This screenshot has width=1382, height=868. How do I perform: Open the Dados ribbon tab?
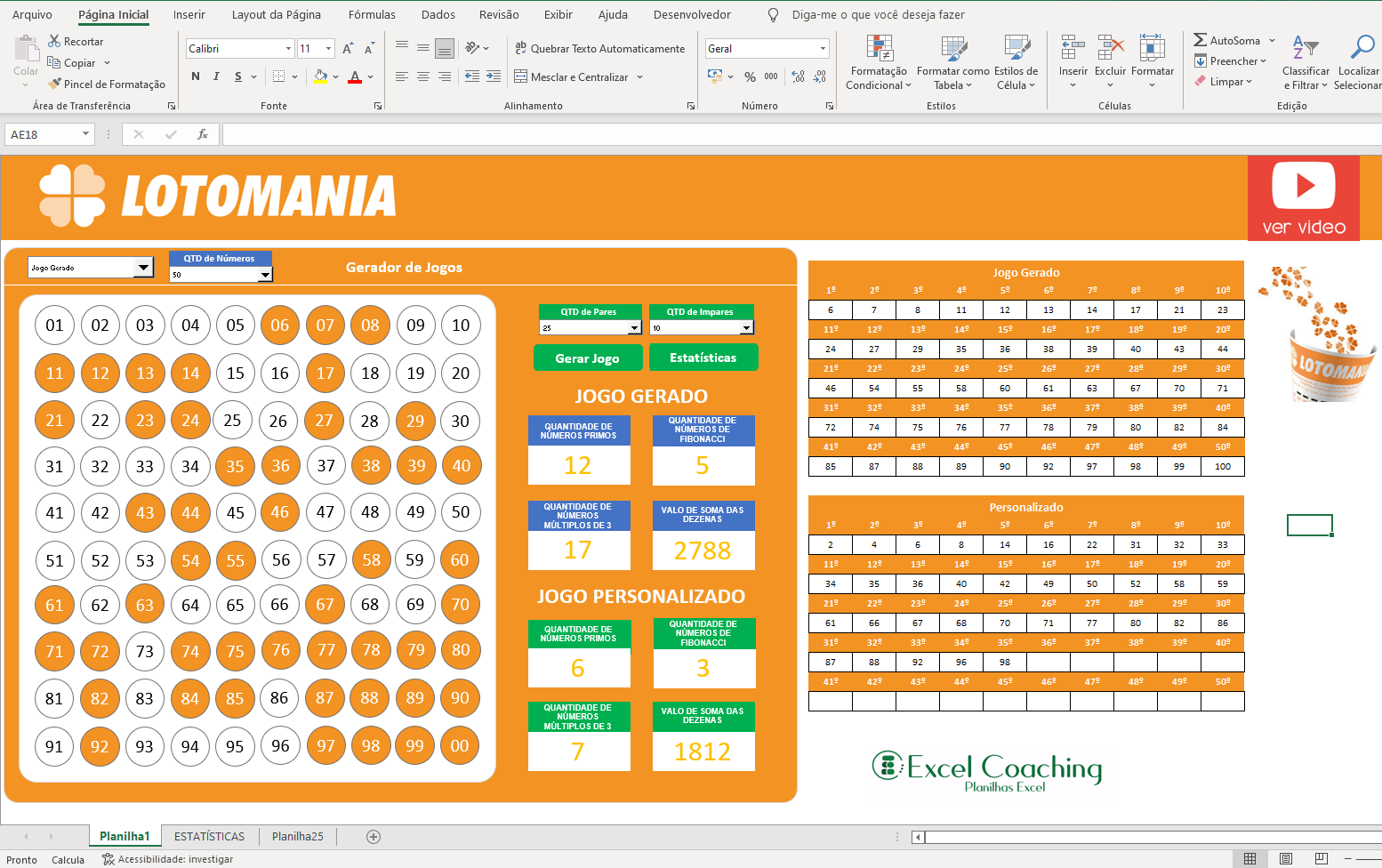pos(438,14)
